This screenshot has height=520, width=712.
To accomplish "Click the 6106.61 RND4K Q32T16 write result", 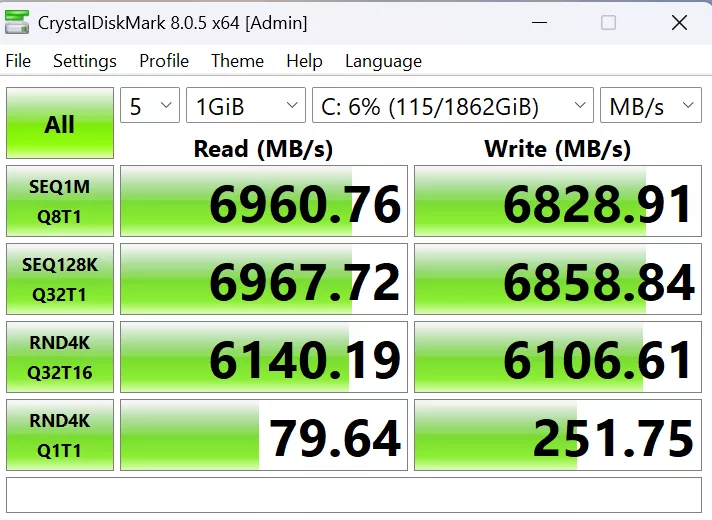I will [x=558, y=357].
